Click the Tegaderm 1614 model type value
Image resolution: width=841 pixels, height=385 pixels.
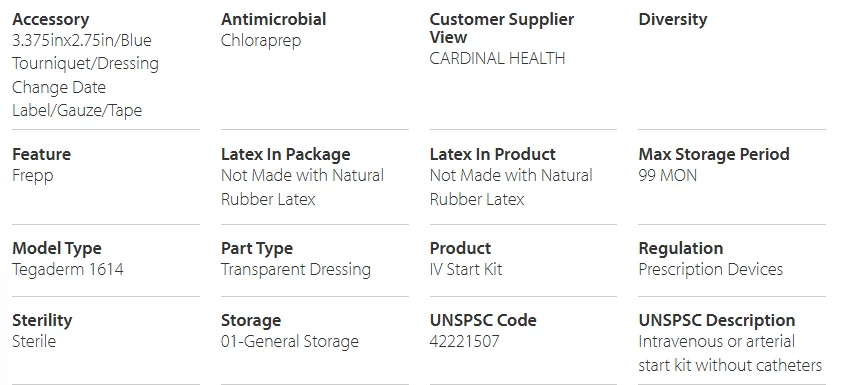pyautogui.click(x=68, y=269)
